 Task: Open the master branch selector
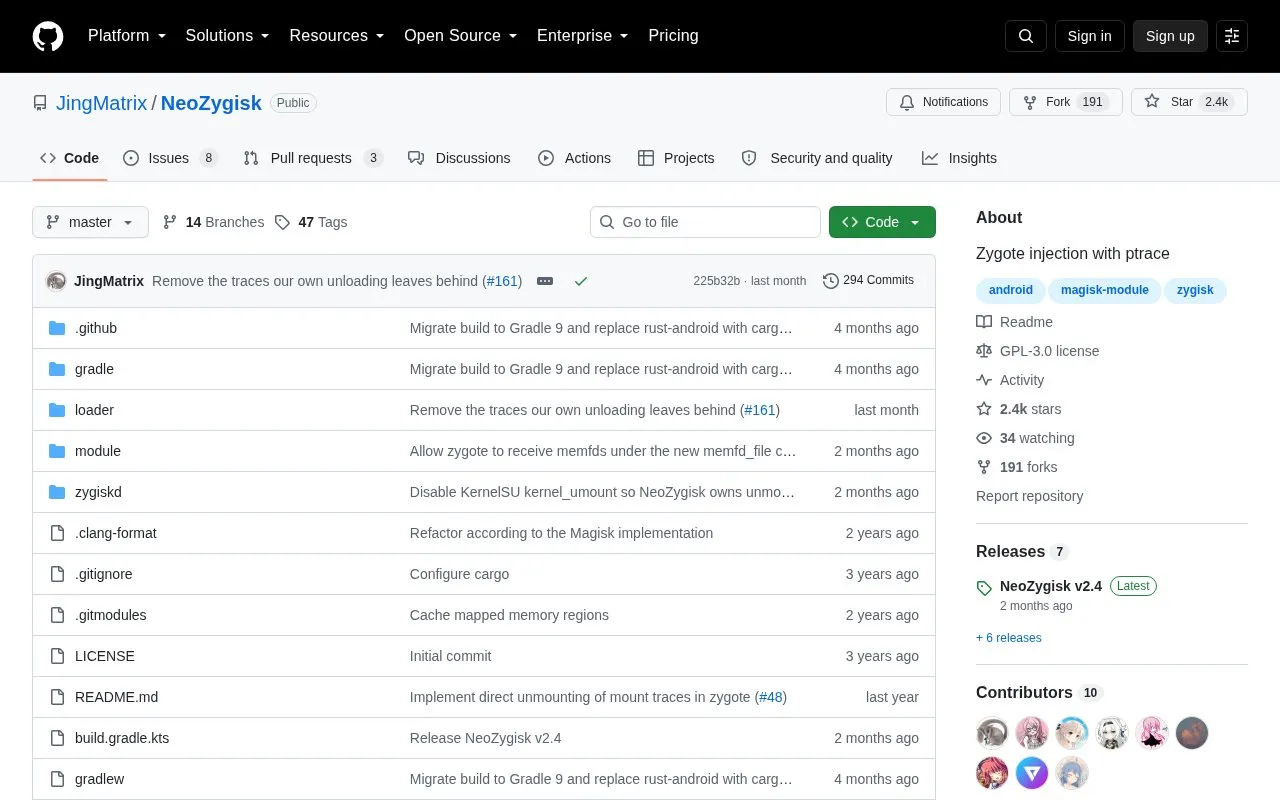[90, 222]
